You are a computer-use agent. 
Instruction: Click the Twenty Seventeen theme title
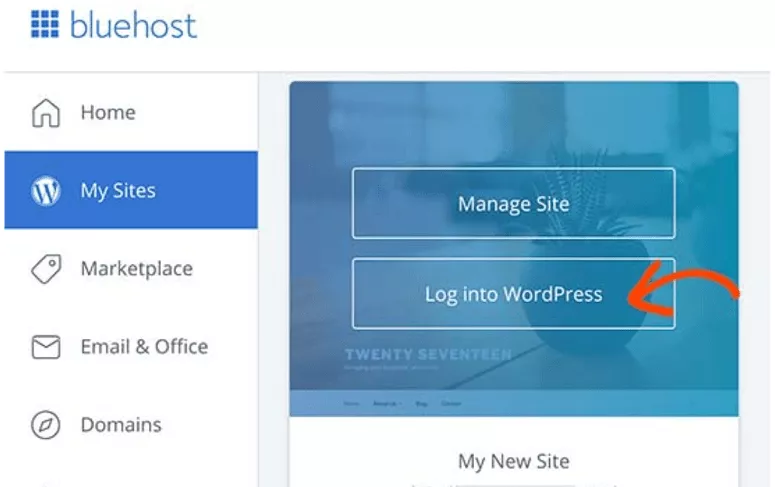[x=427, y=354]
